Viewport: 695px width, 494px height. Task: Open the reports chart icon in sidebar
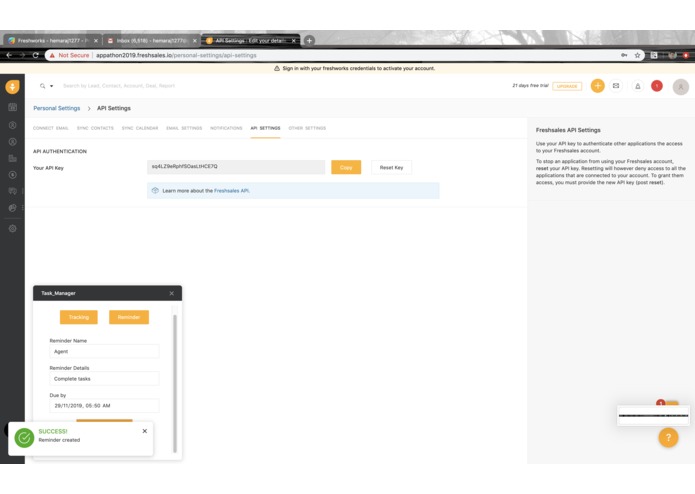coord(12,208)
